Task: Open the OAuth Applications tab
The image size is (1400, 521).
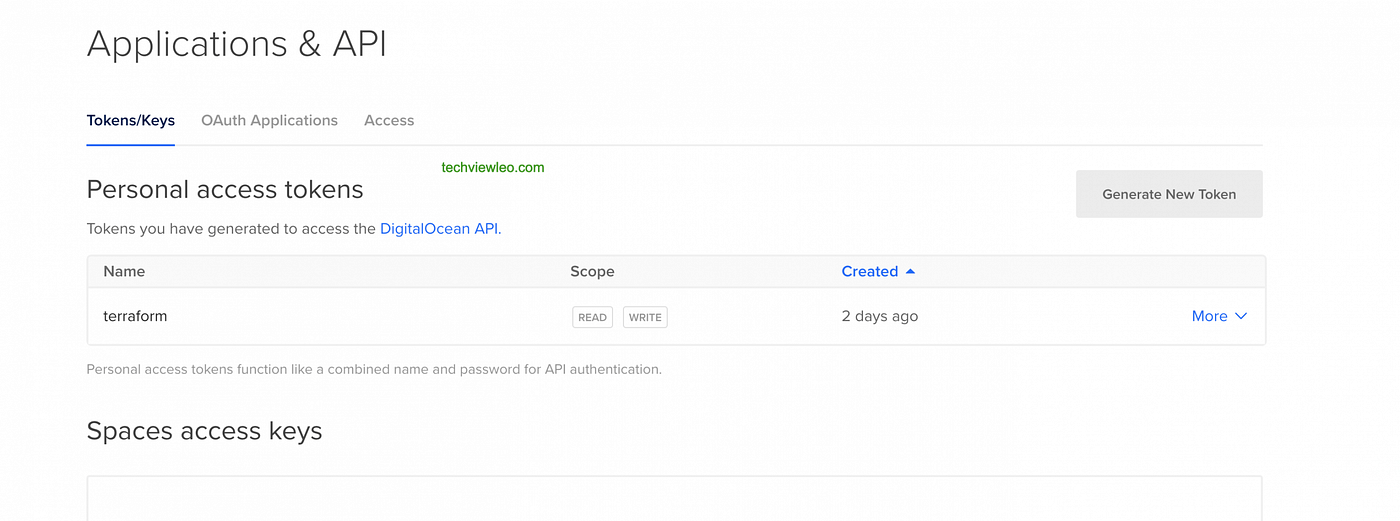Action: click(x=269, y=120)
